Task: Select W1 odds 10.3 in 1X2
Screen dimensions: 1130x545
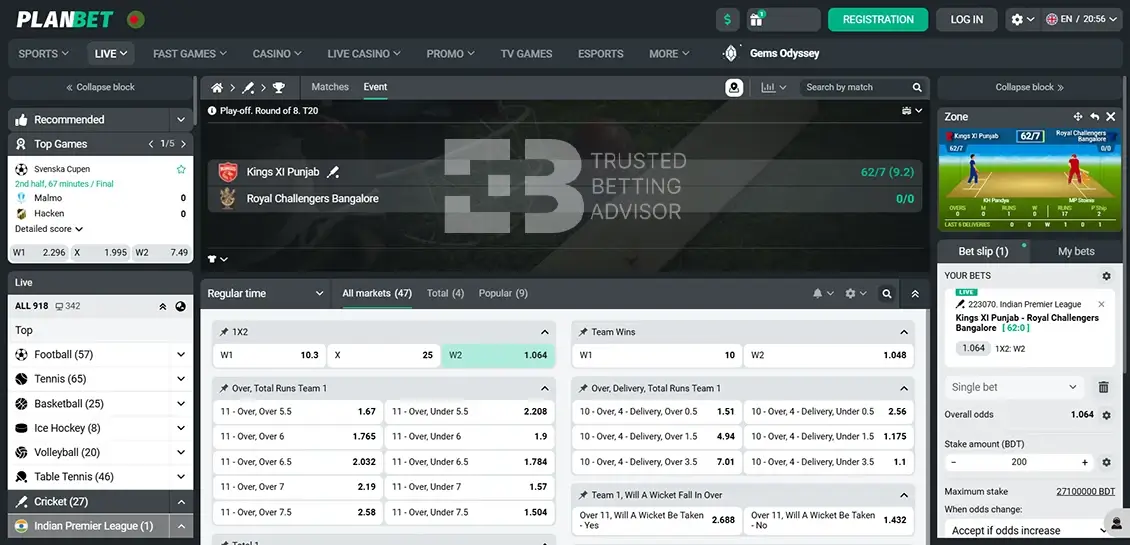Action: point(270,355)
